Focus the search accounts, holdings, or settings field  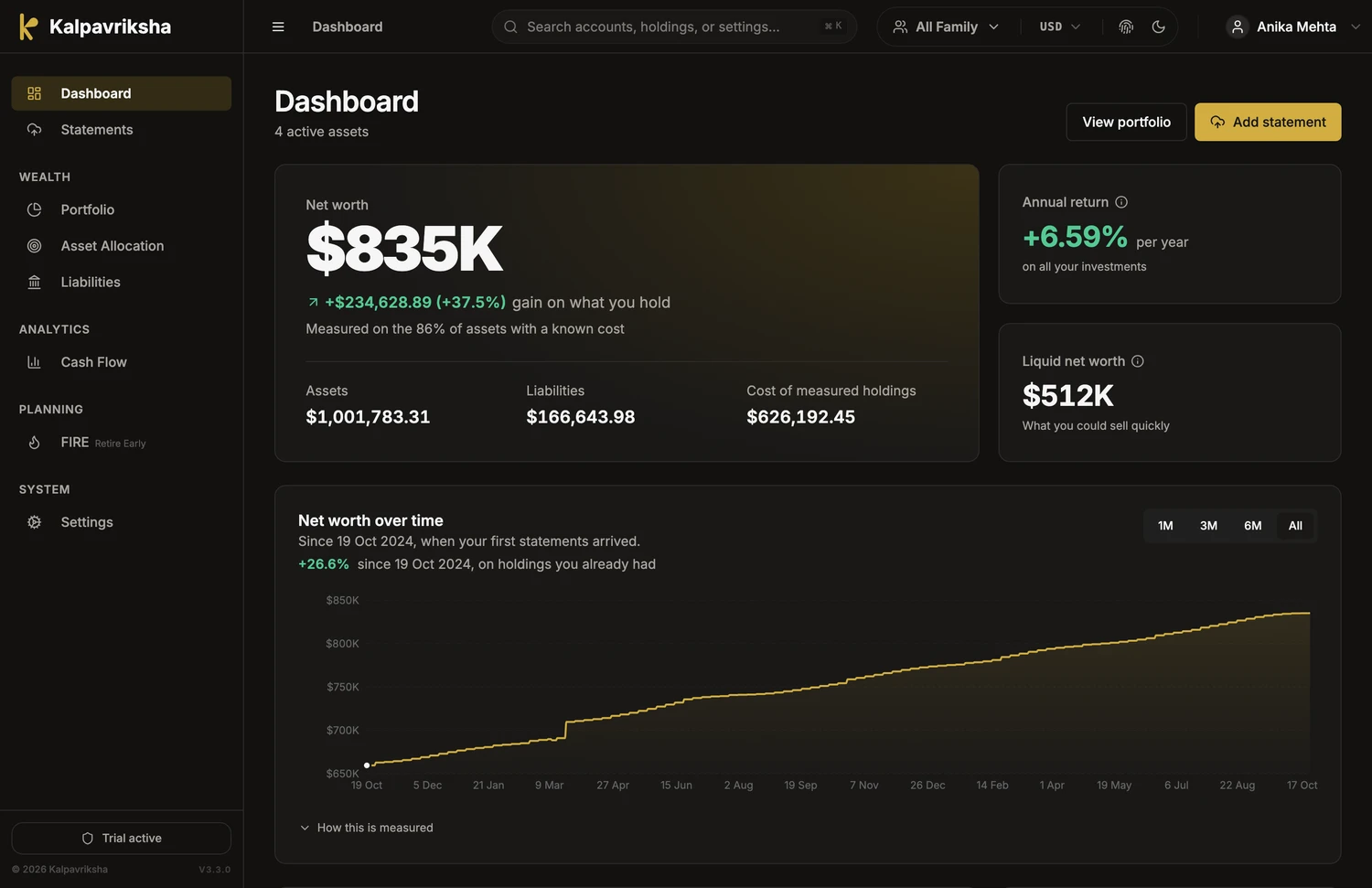[674, 27]
